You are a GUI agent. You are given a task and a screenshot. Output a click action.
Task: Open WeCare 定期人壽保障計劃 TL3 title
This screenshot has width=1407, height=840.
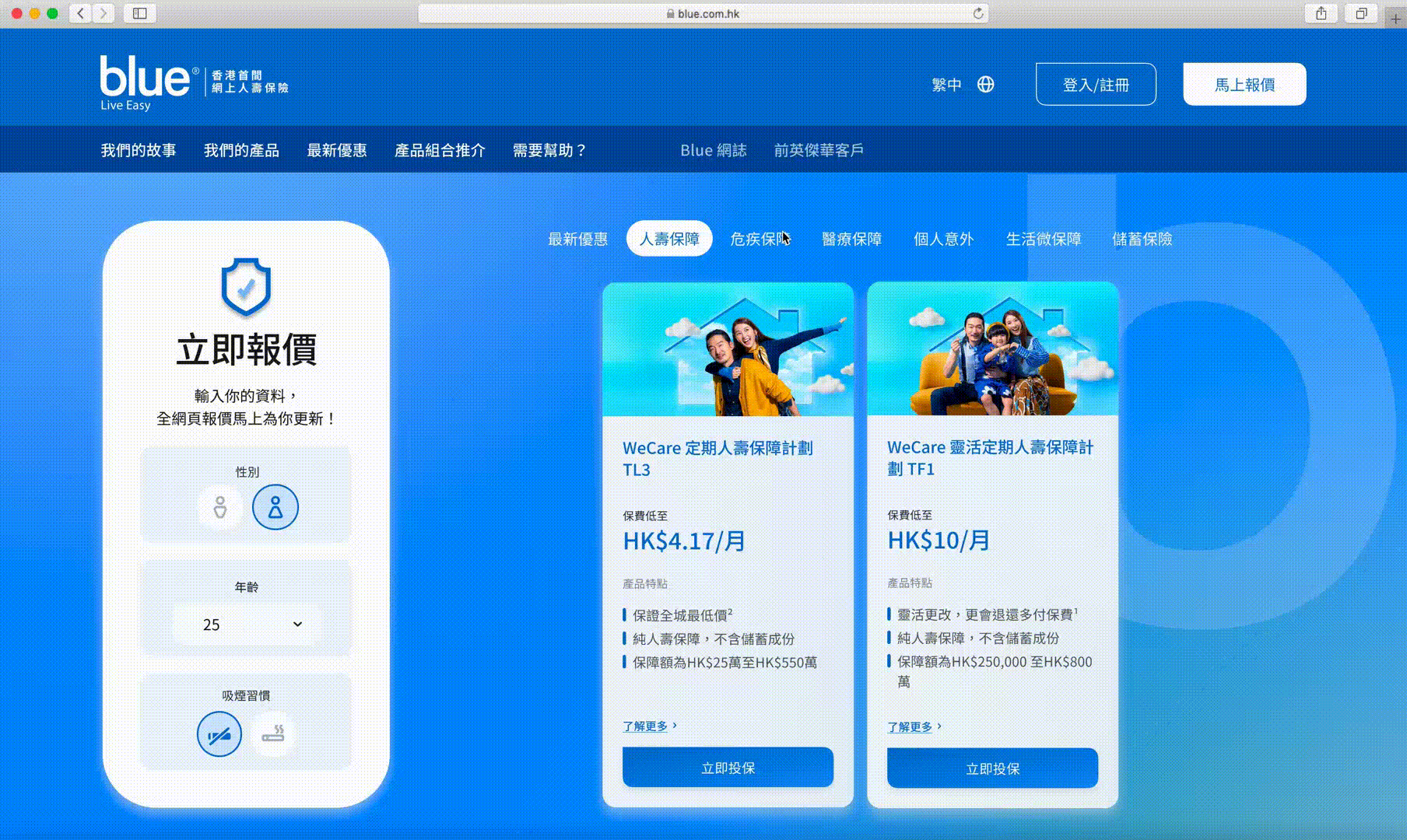coord(718,459)
